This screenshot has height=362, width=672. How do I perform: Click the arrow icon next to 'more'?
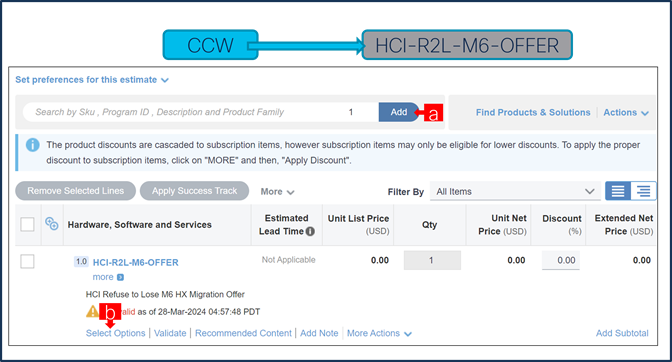[x=120, y=277]
